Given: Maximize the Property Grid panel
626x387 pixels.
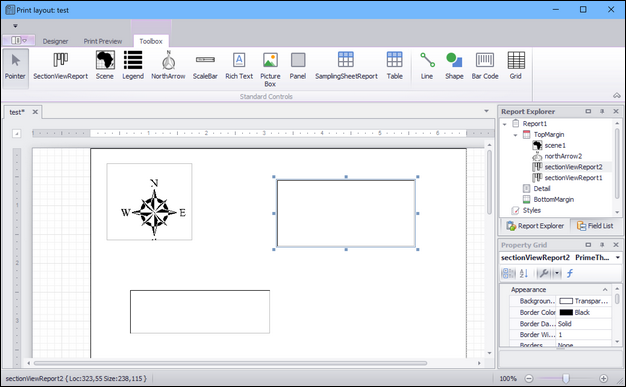Looking at the screenshot, I should point(588,244).
